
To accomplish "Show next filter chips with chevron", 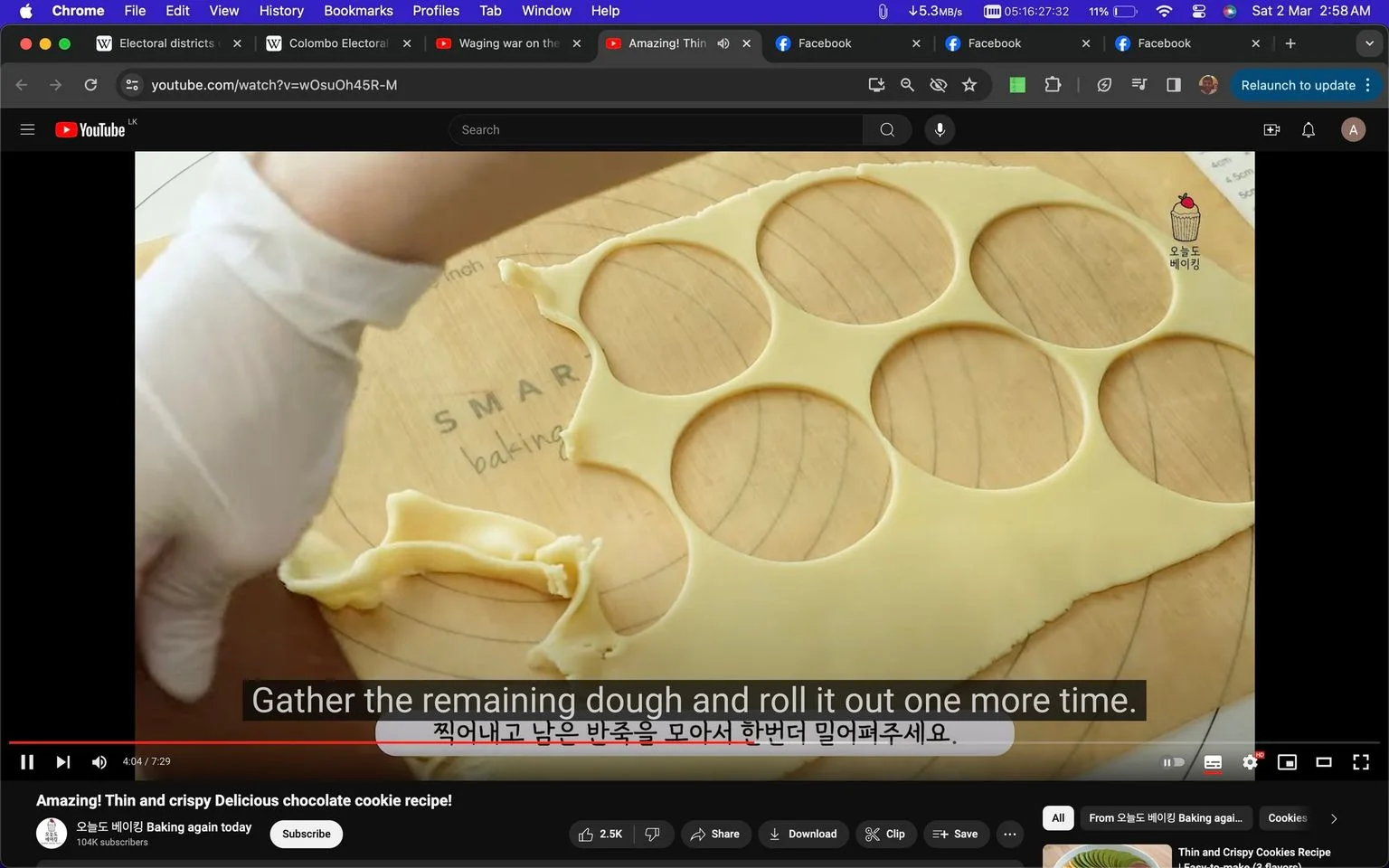I will point(1334,818).
